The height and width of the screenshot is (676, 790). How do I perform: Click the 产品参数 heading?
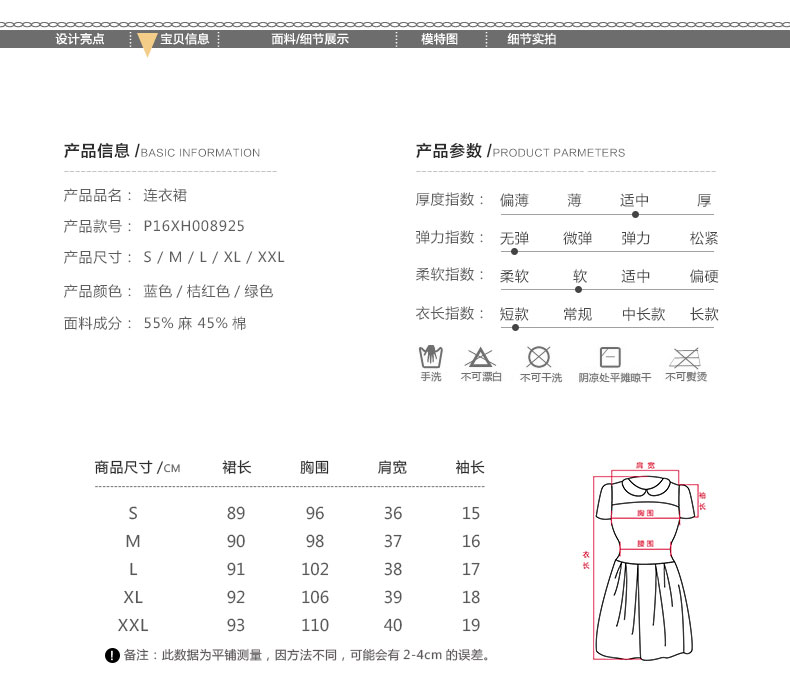[449, 151]
